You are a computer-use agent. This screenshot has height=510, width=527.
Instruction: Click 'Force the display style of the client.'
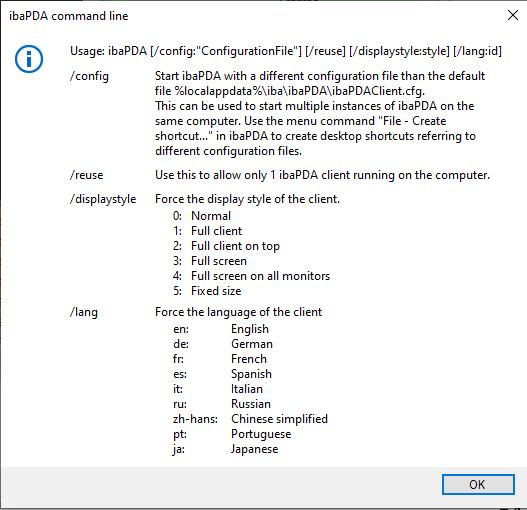[x=247, y=199]
